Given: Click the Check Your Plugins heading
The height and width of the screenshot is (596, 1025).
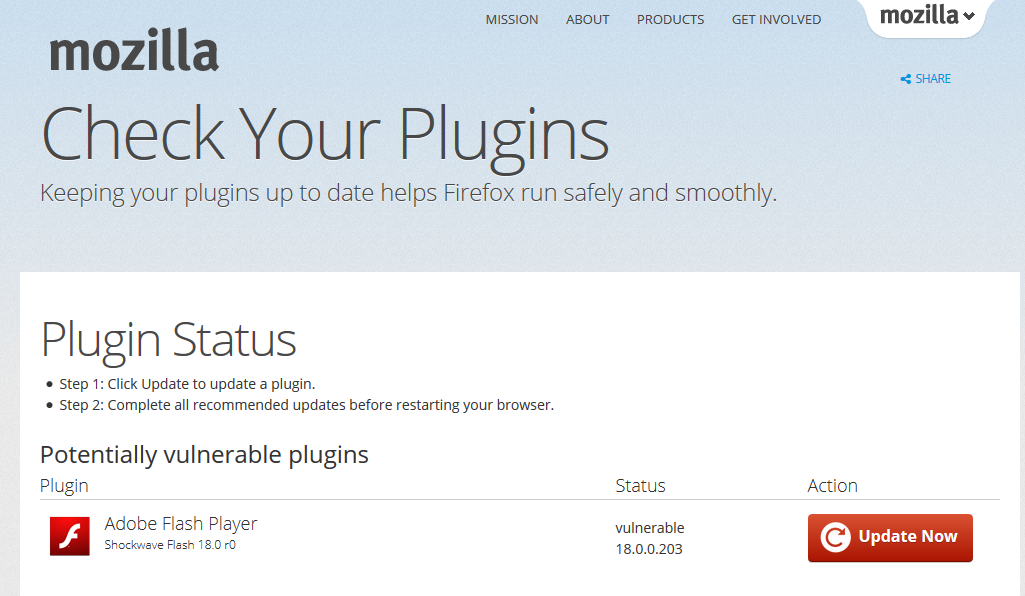Looking at the screenshot, I should pyautogui.click(x=325, y=137).
